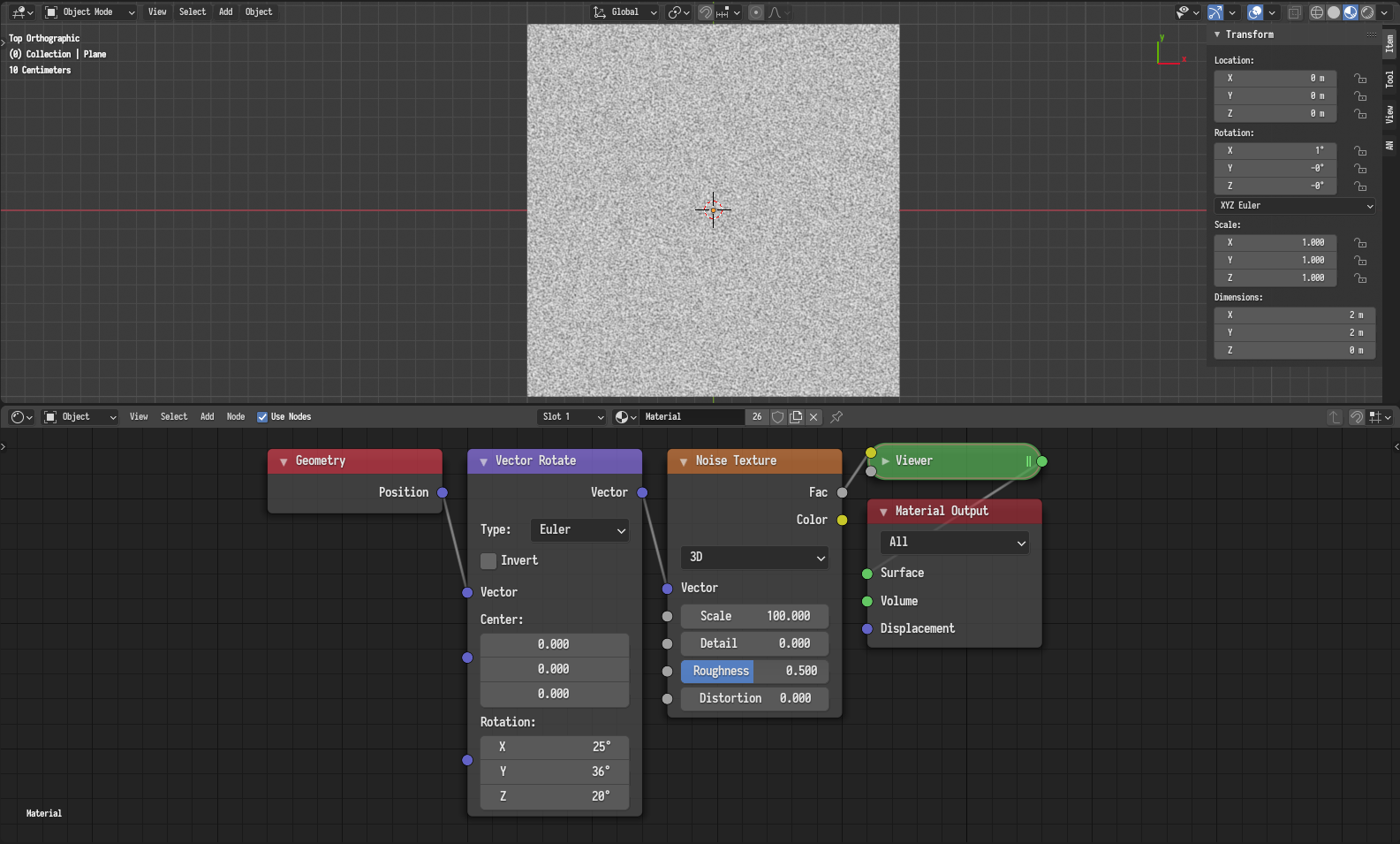Unlink the material with X icon
1400x844 pixels.
[814, 417]
